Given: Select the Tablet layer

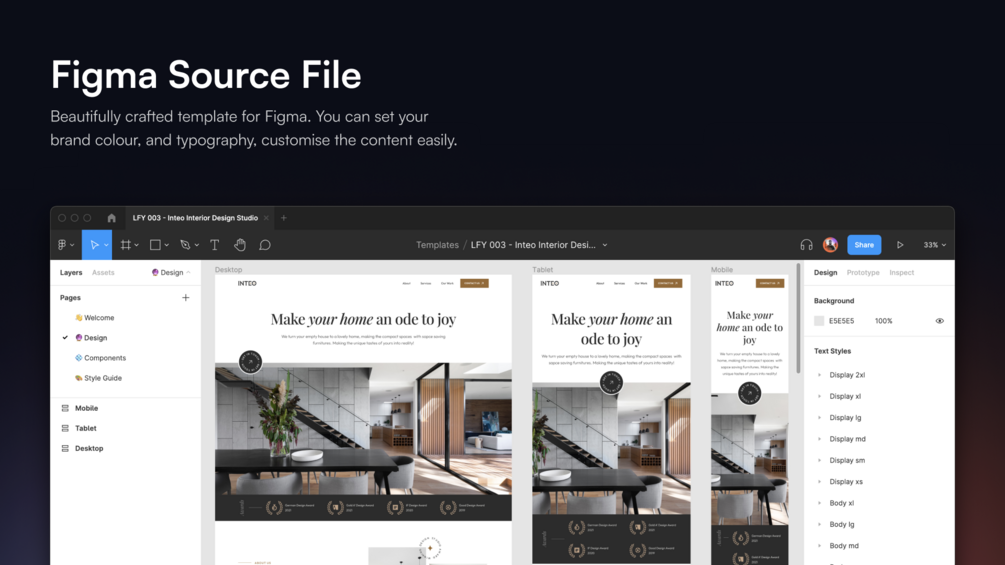Looking at the screenshot, I should [85, 428].
